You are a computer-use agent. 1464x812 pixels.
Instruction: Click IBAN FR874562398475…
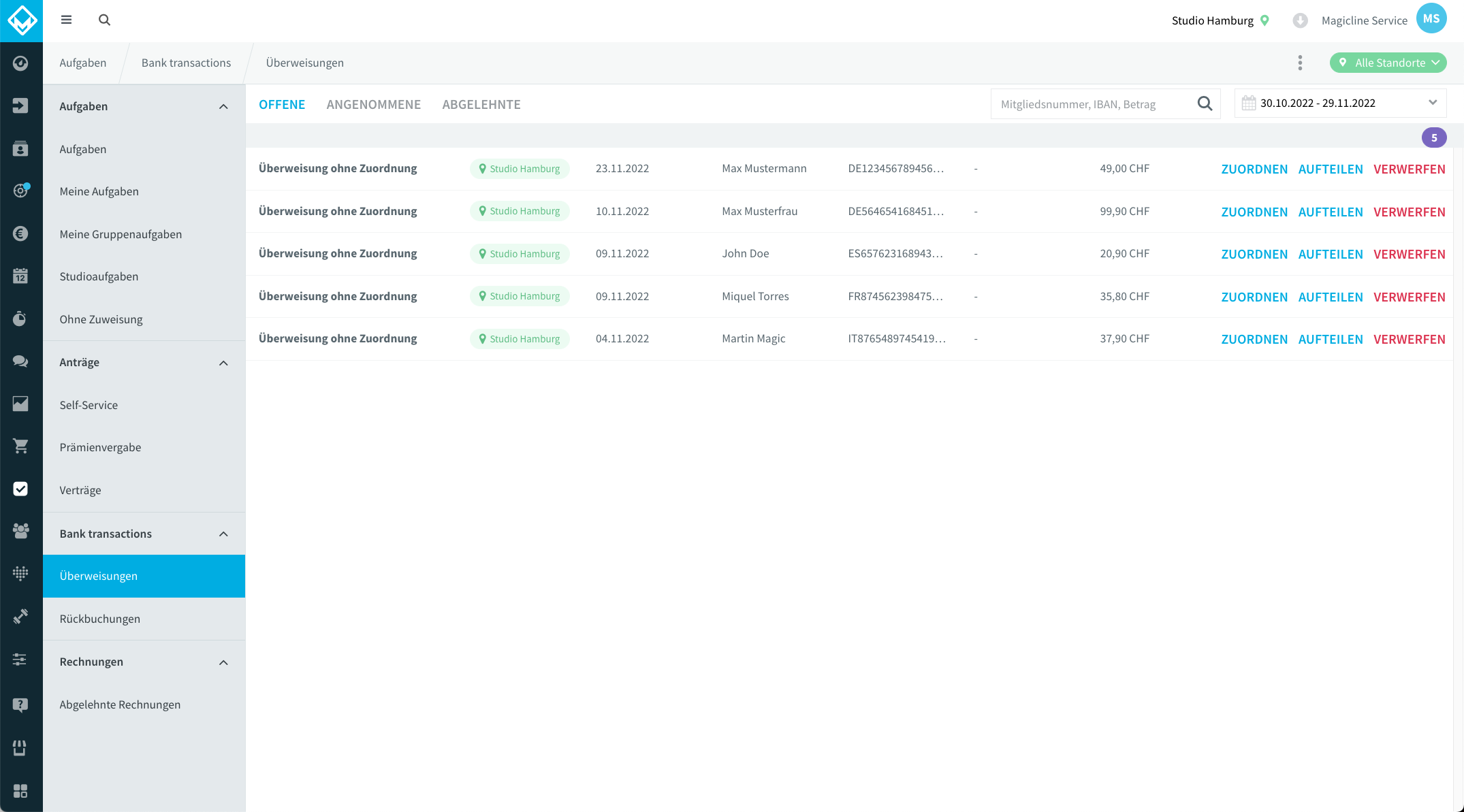pos(895,296)
